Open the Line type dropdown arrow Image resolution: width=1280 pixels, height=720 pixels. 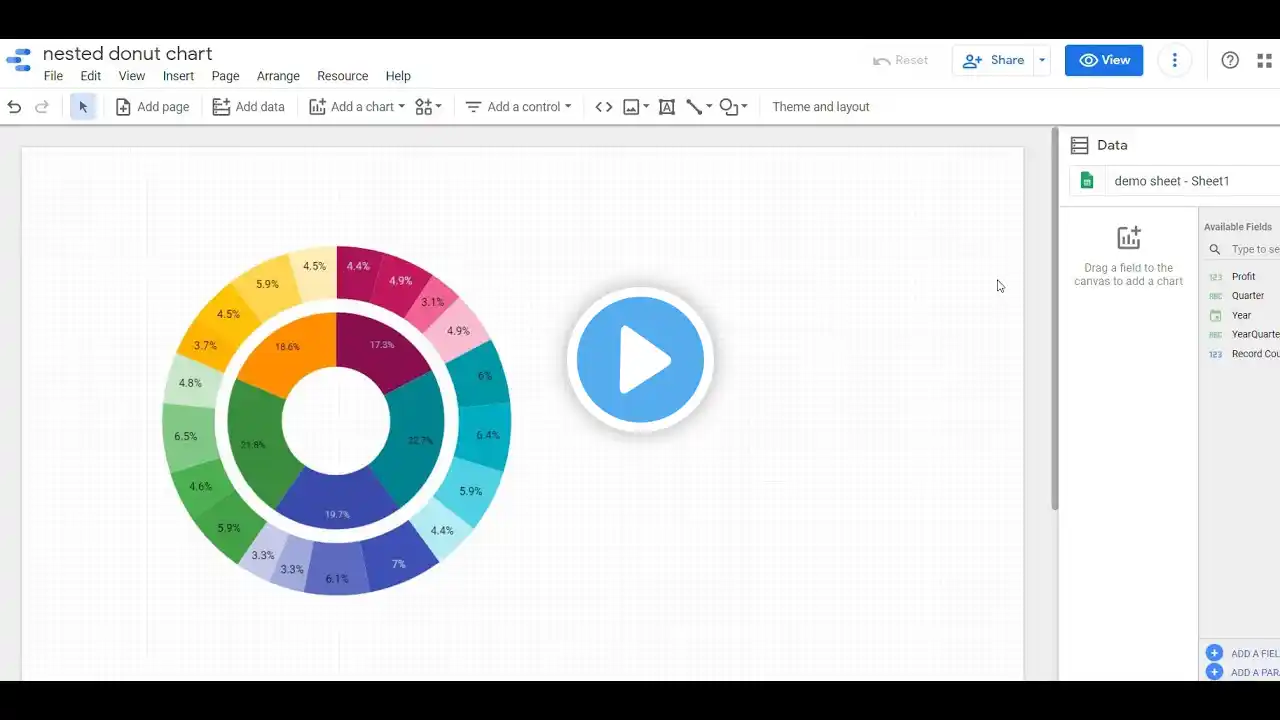[x=709, y=107]
